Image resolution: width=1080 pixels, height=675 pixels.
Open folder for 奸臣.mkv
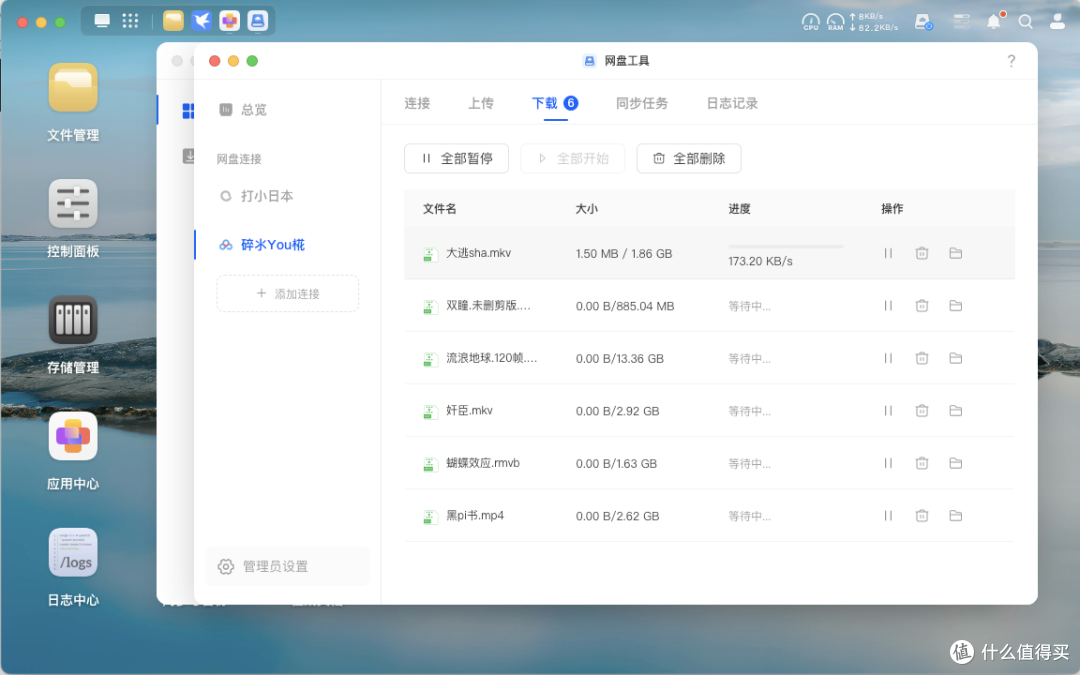click(x=955, y=411)
